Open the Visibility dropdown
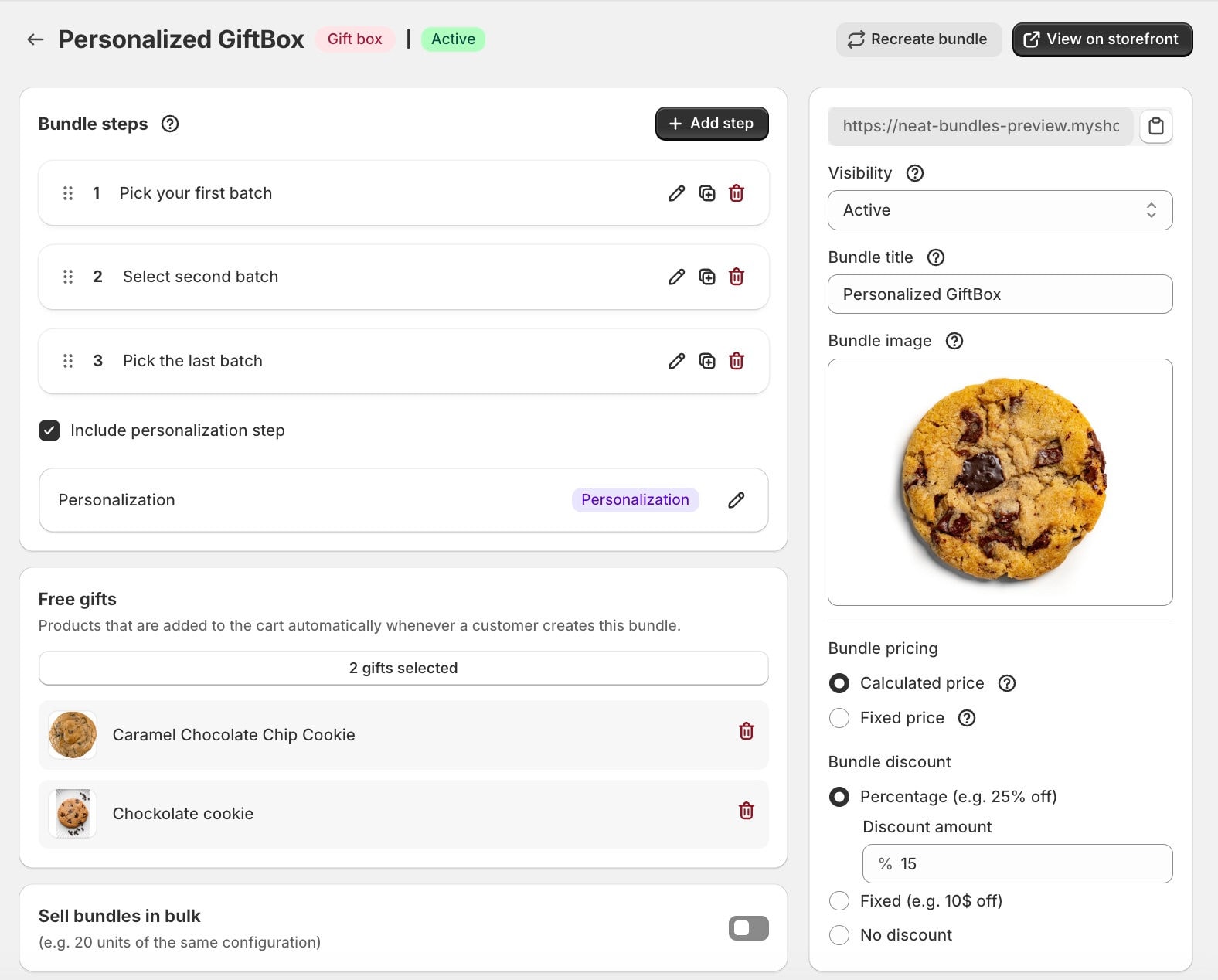The height and width of the screenshot is (980, 1218). 1000,210
